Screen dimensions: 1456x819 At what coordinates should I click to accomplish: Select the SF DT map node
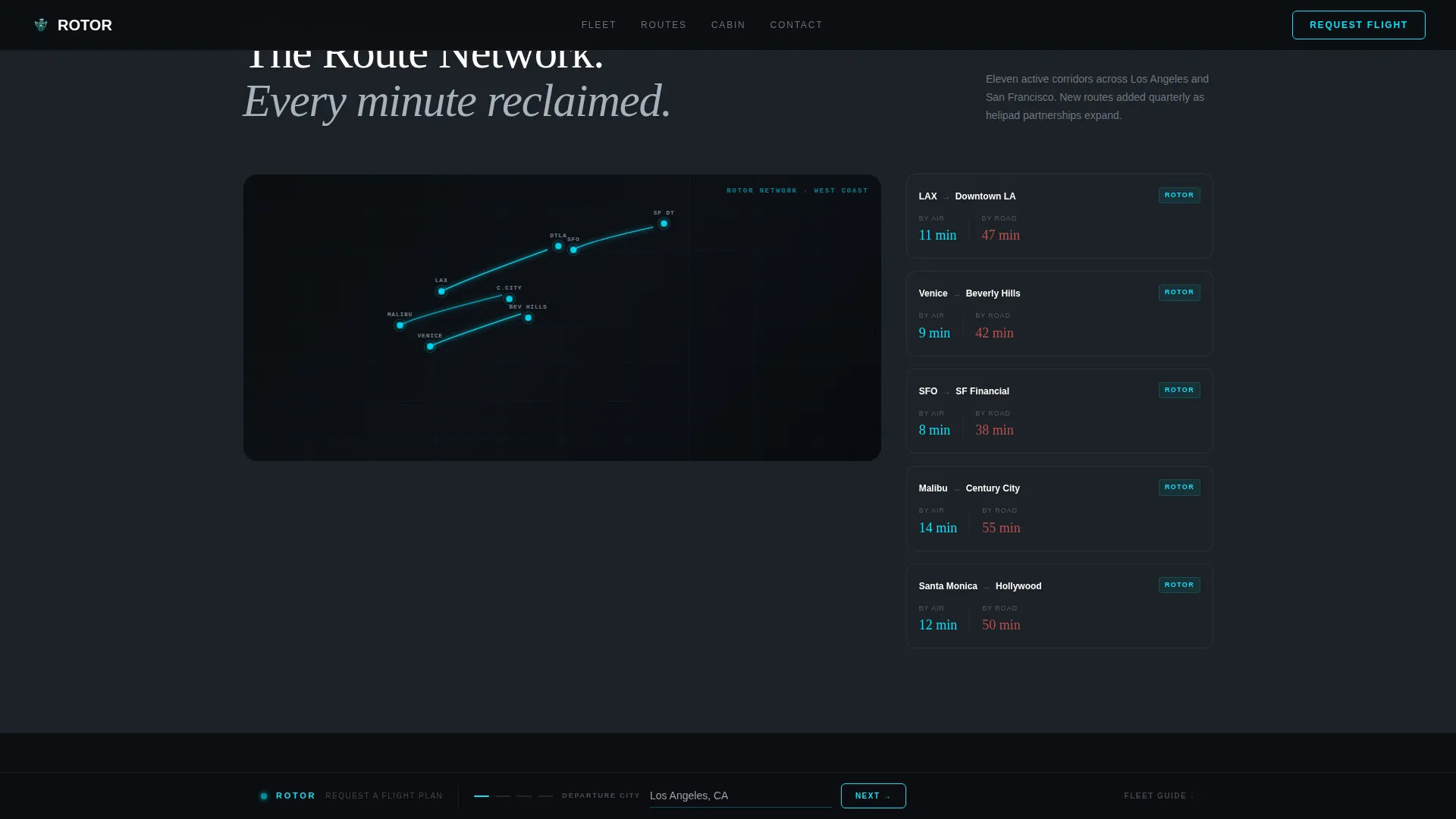click(664, 224)
